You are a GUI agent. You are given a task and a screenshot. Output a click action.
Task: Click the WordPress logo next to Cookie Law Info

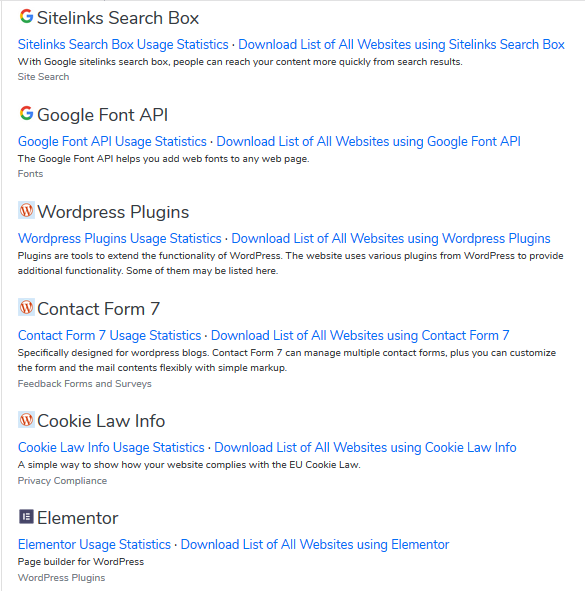[26, 419]
